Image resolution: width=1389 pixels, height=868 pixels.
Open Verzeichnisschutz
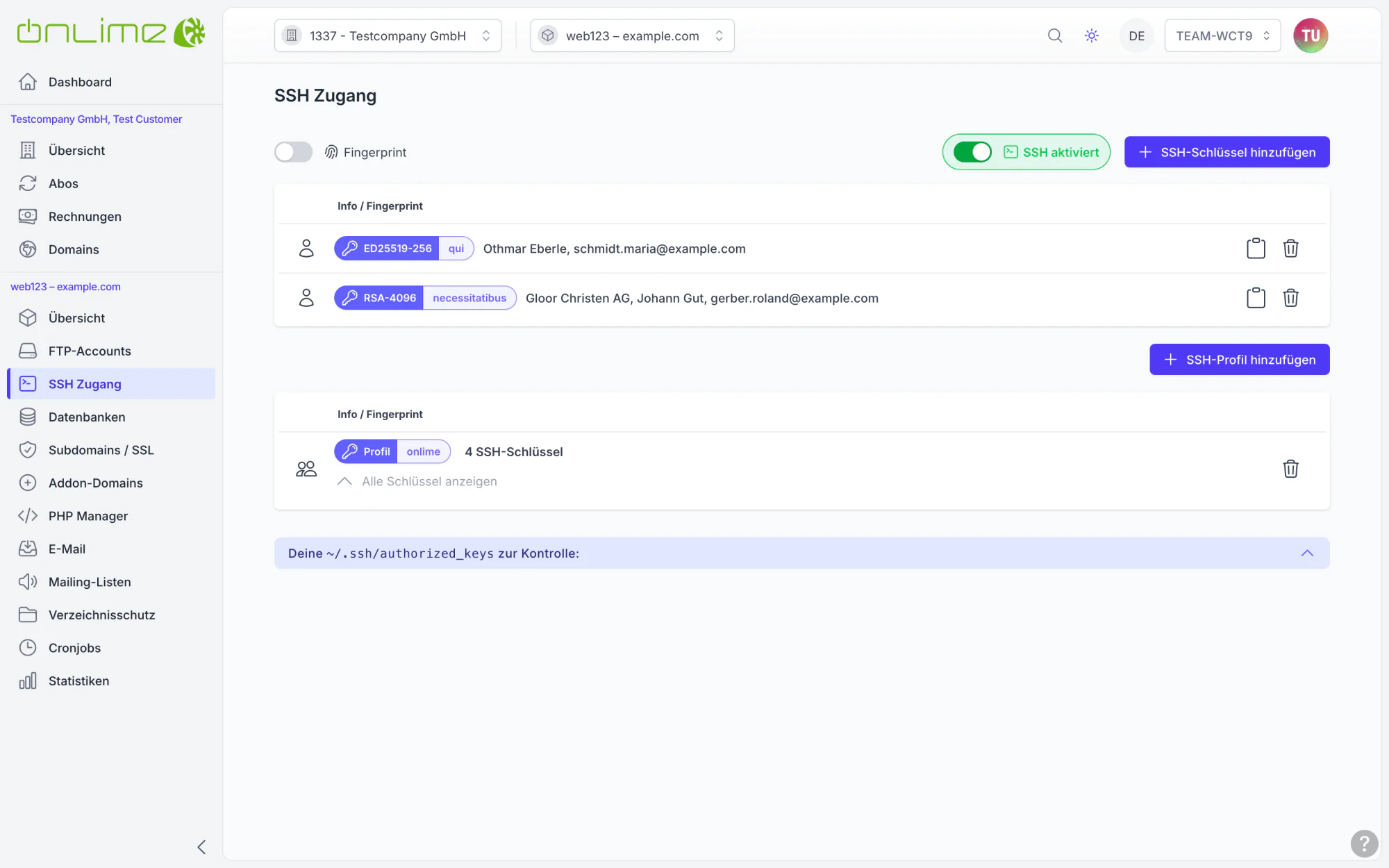pyautogui.click(x=111, y=615)
